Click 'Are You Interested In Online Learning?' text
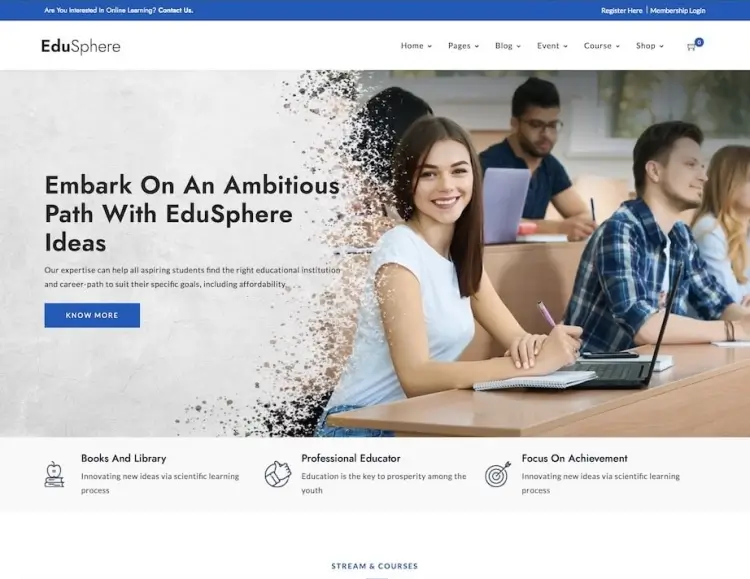Viewport: 750px width, 579px height. pyautogui.click(x=100, y=10)
